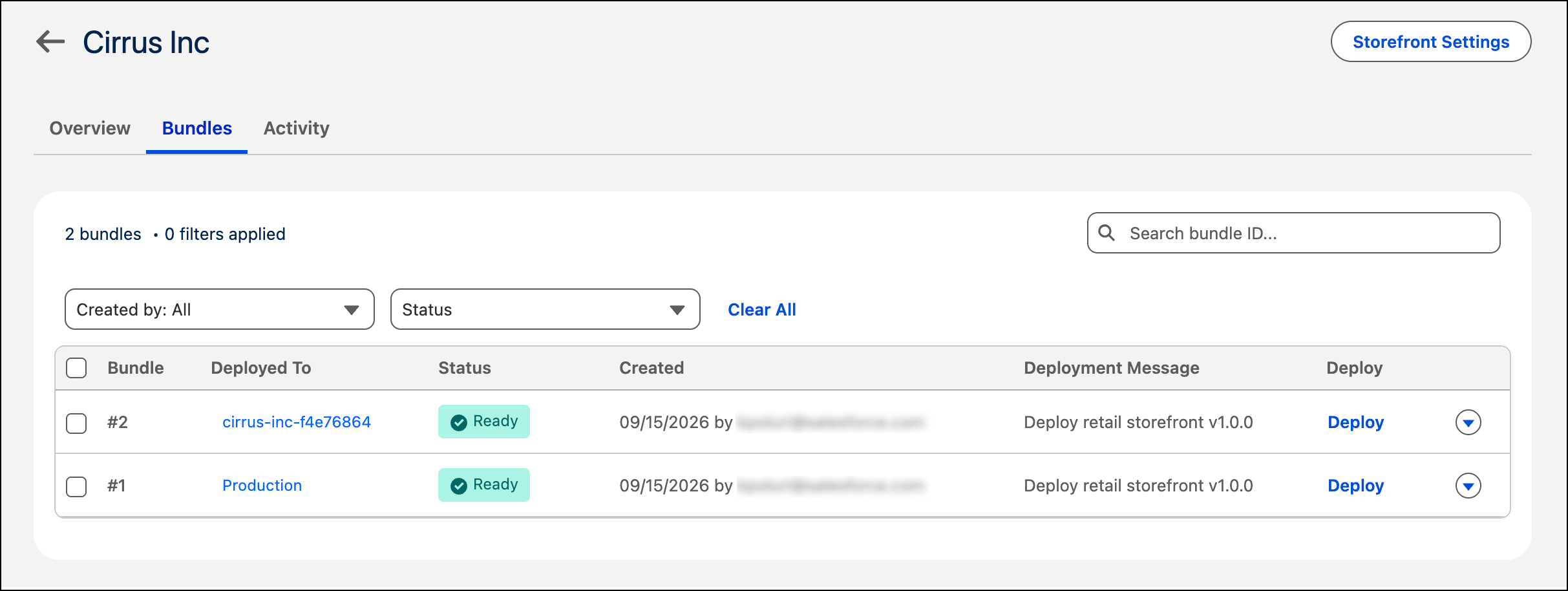Select the checkbox for bundle #2
Image resolution: width=1568 pixels, height=591 pixels.
pyautogui.click(x=76, y=423)
